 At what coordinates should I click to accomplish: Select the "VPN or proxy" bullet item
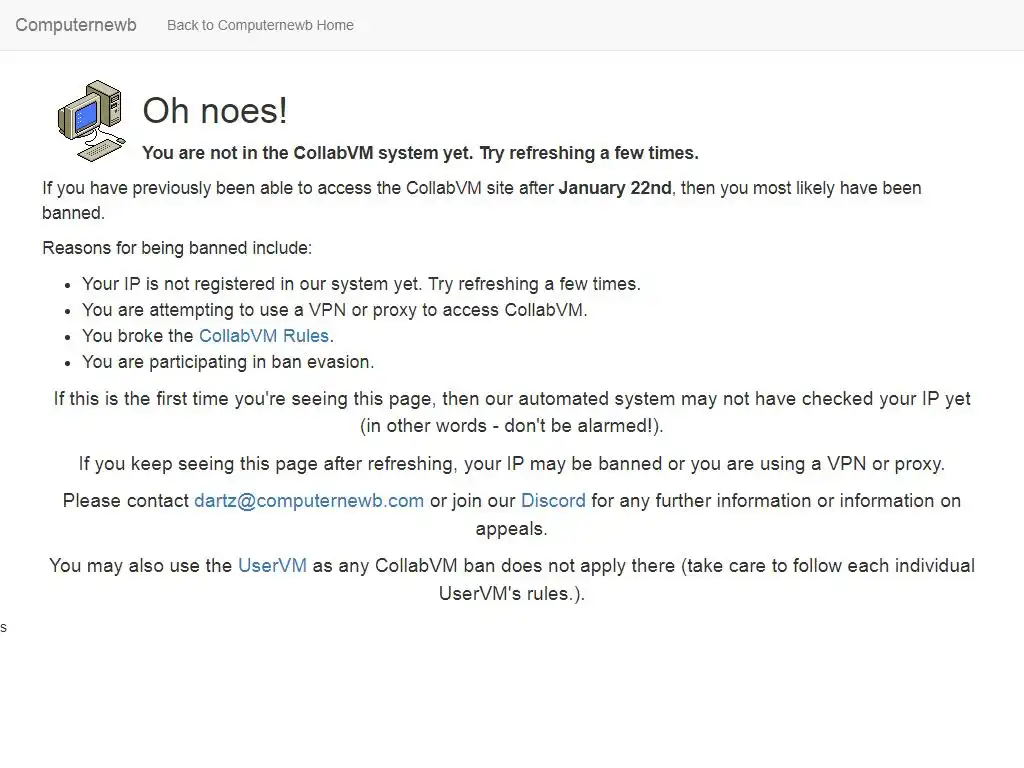tap(335, 310)
